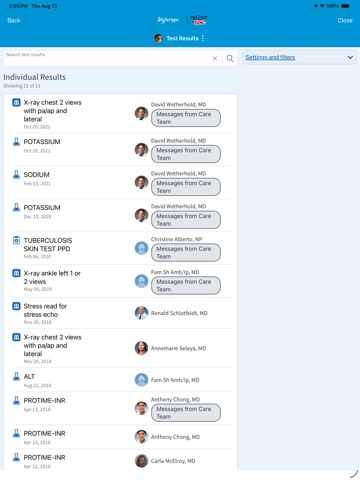Tap Close in the header
Screen dimensions: 360x480
click(x=345, y=20)
